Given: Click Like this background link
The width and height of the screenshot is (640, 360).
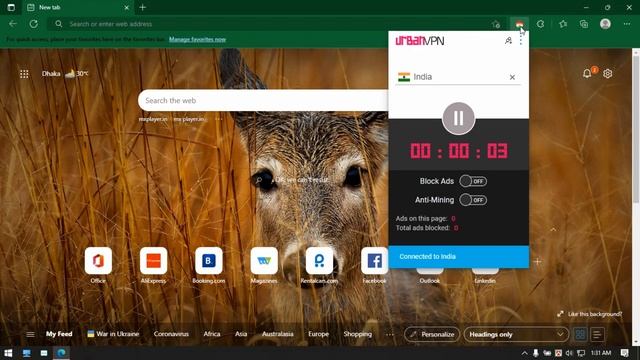Looking at the screenshot, I should click(x=590, y=314).
